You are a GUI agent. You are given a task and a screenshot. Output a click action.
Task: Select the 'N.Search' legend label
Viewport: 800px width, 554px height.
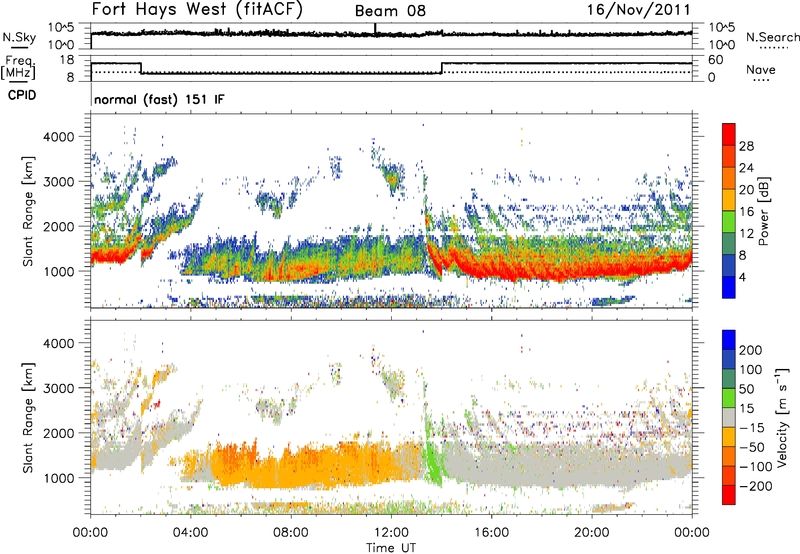click(x=772, y=37)
